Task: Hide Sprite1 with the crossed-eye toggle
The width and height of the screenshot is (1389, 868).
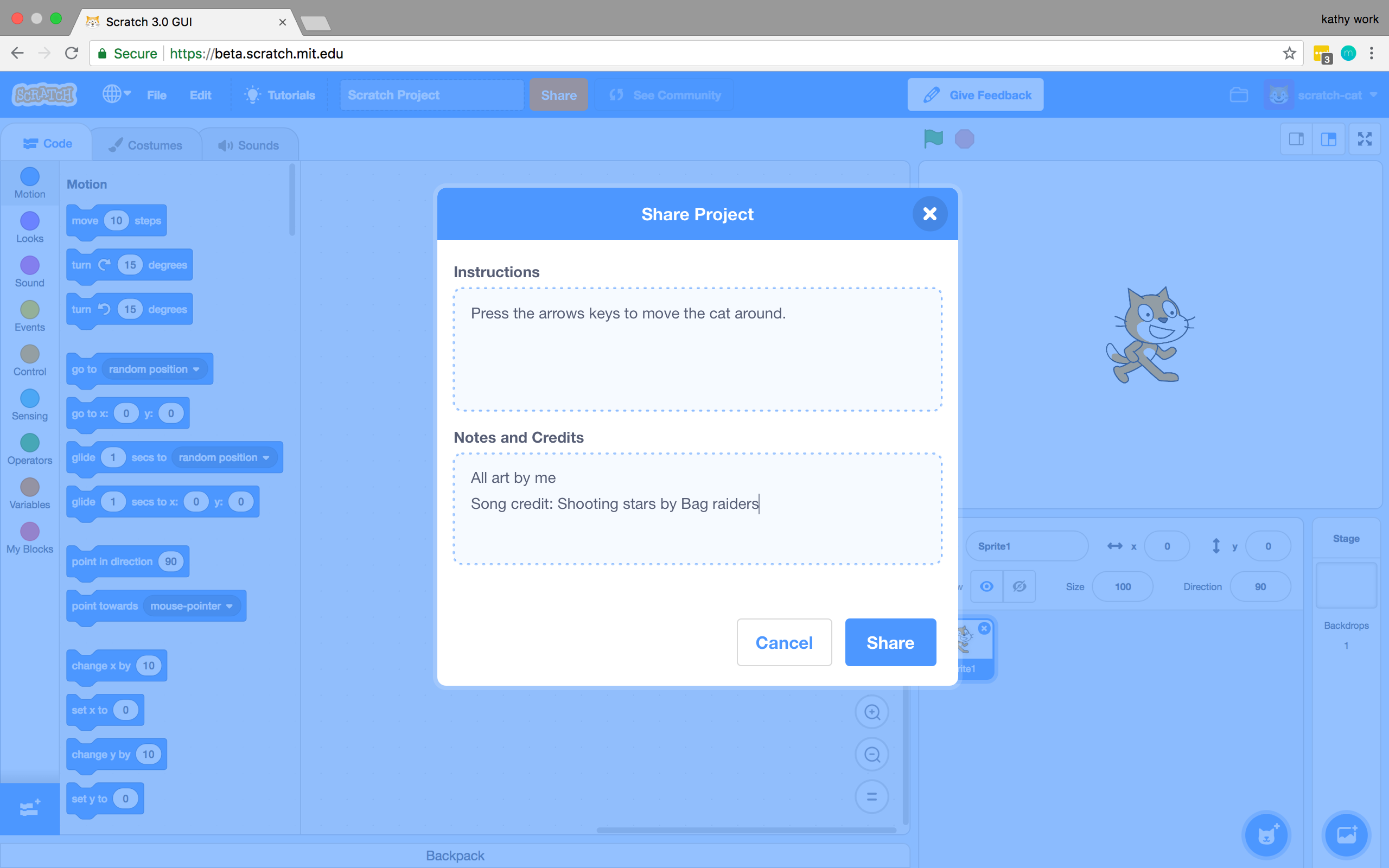Action: [1020, 586]
